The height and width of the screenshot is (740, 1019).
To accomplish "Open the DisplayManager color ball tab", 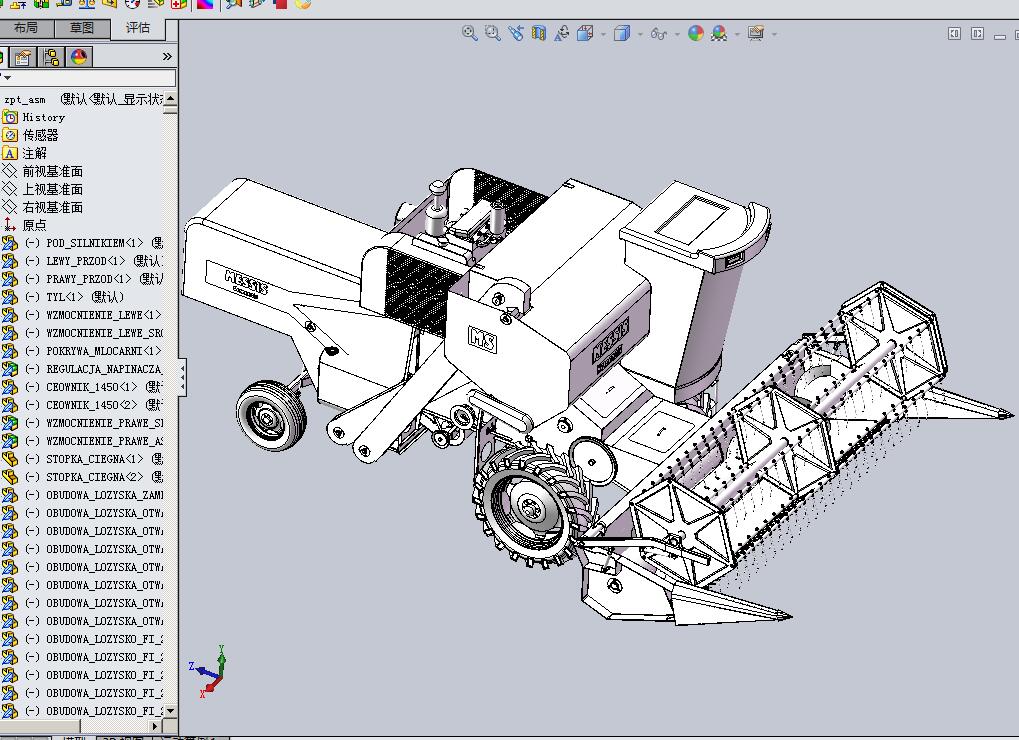I will 78,57.
